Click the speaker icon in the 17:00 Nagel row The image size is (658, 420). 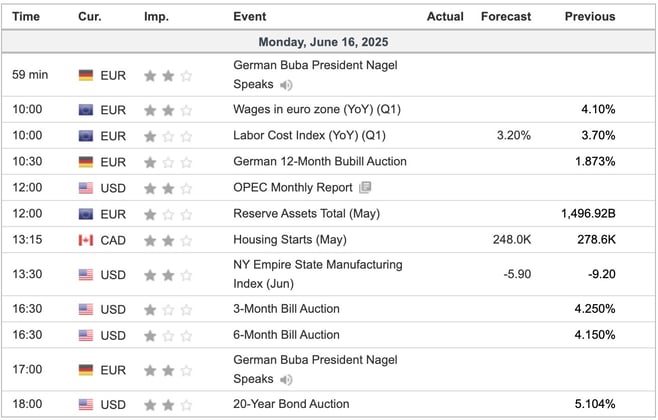pyautogui.click(x=286, y=380)
